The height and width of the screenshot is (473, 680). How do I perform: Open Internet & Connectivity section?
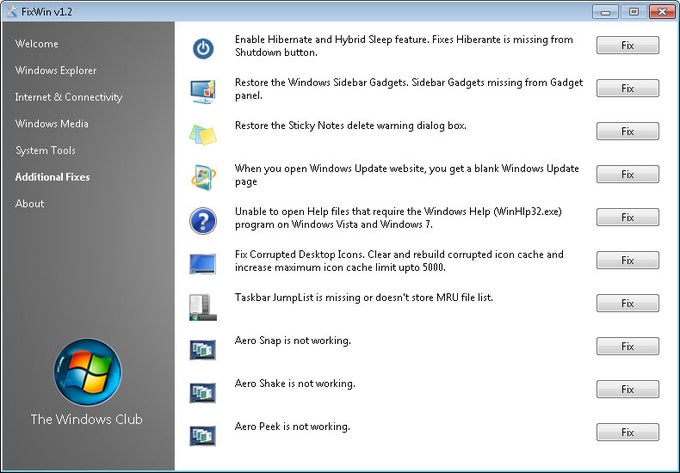point(69,97)
